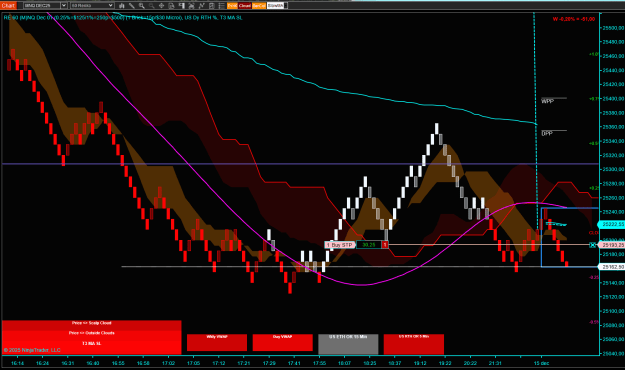This screenshot has width=625, height=370.
Task: Click the WPP pivot level label
Action: point(547,101)
